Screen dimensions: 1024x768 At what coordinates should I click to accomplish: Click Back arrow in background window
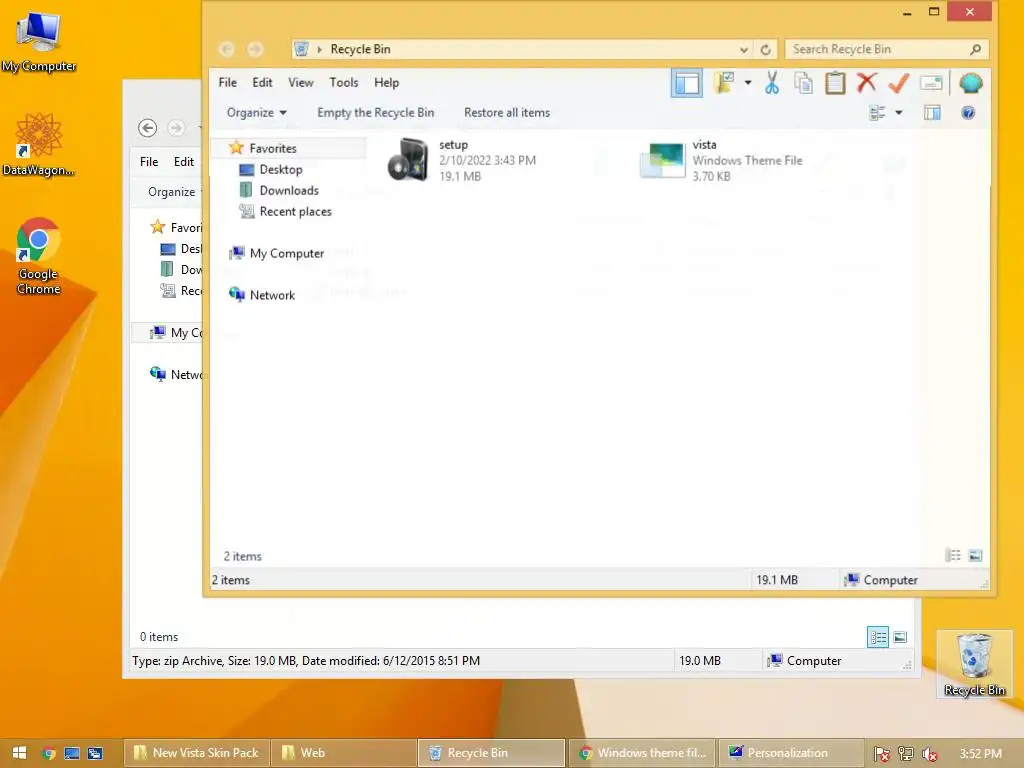[x=148, y=128]
